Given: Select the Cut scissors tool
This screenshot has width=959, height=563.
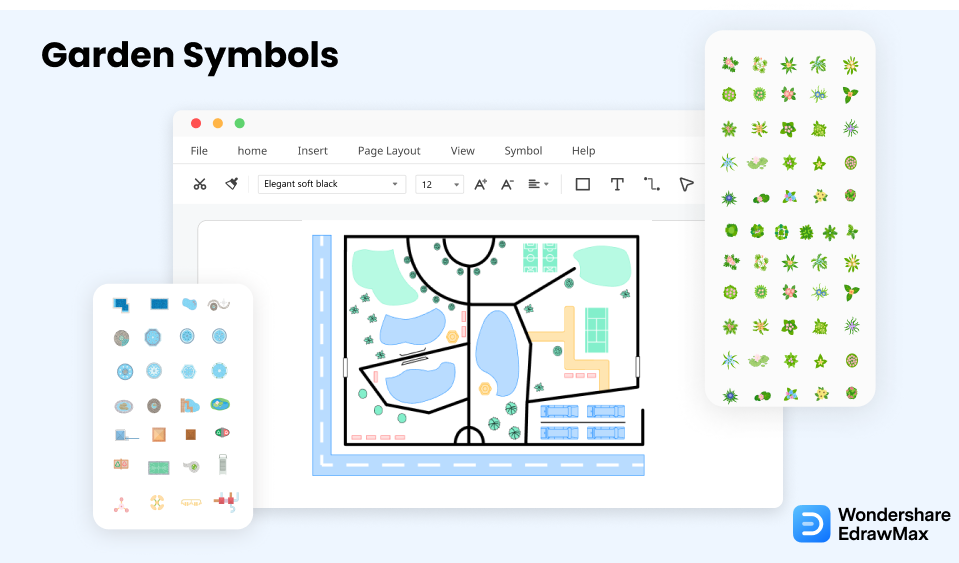Looking at the screenshot, I should [x=200, y=184].
